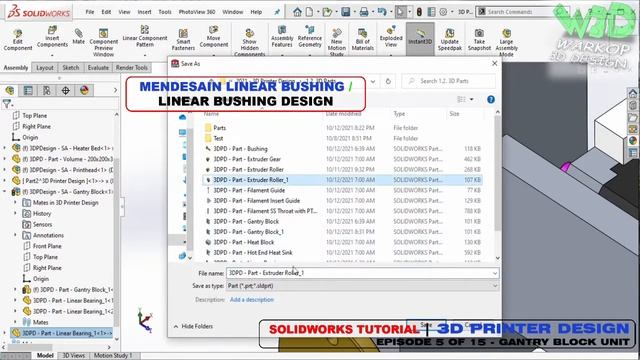The width and height of the screenshot is (640, 360).
Task: Open the DimXpert manager tab icon
Action: [65, 90]
